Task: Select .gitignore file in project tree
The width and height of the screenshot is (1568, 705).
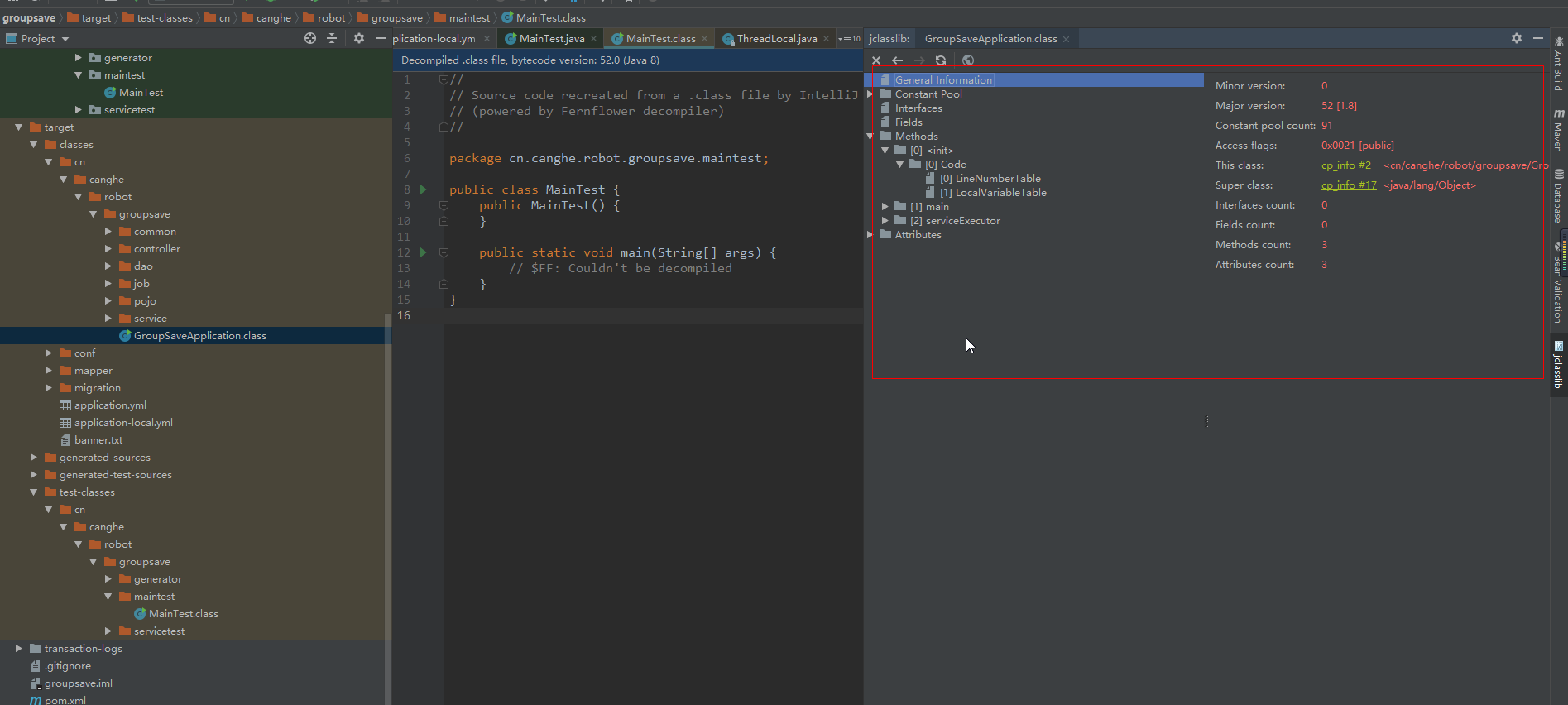Action: pyautogui.click(x=68, y=666)
